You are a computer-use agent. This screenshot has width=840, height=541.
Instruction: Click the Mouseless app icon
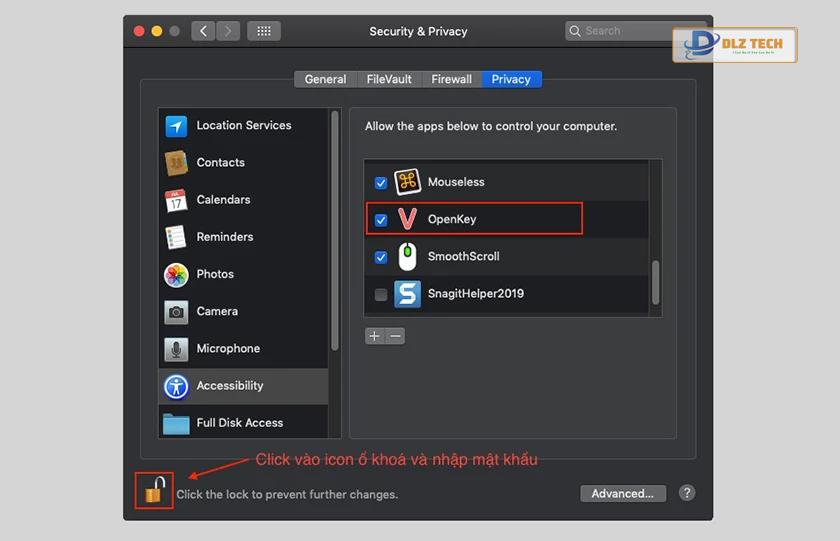coord(407,182)
